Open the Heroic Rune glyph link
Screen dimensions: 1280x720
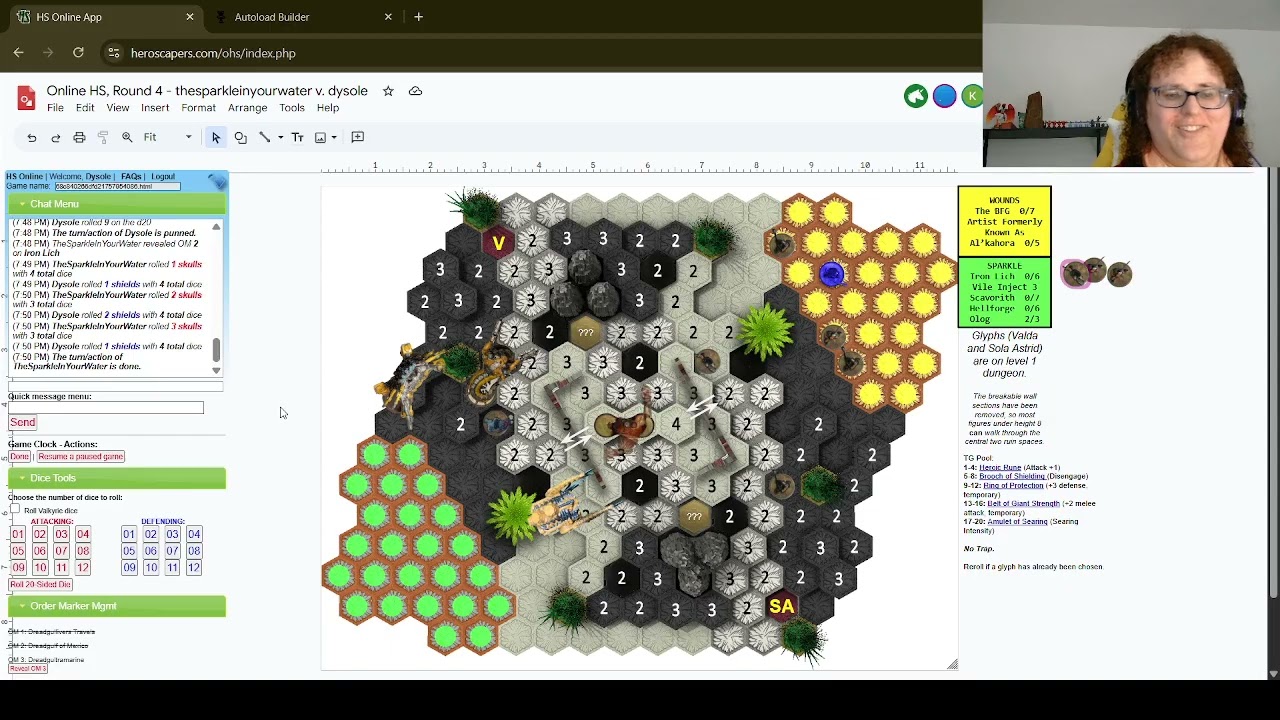[1000, 468]
